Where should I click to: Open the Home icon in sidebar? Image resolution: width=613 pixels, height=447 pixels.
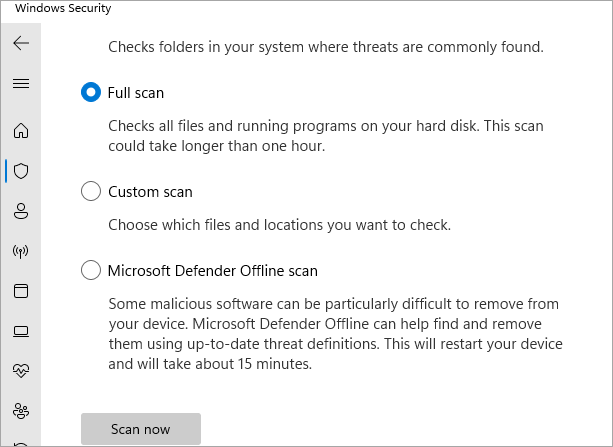click(20, 130)
